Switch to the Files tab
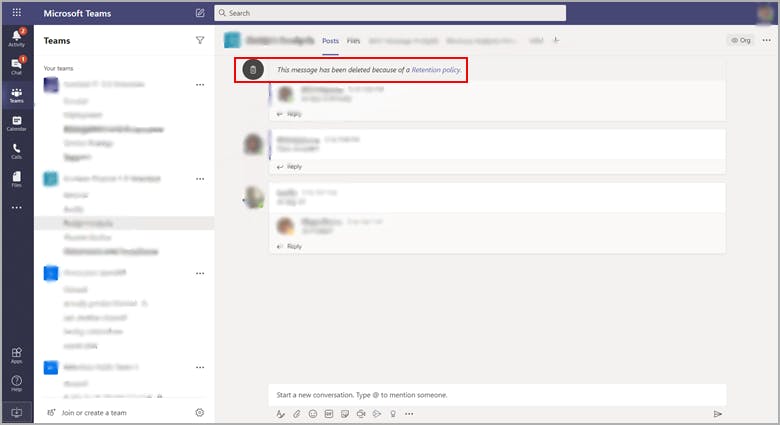This screenshot has height=425, width=780. 353,41
